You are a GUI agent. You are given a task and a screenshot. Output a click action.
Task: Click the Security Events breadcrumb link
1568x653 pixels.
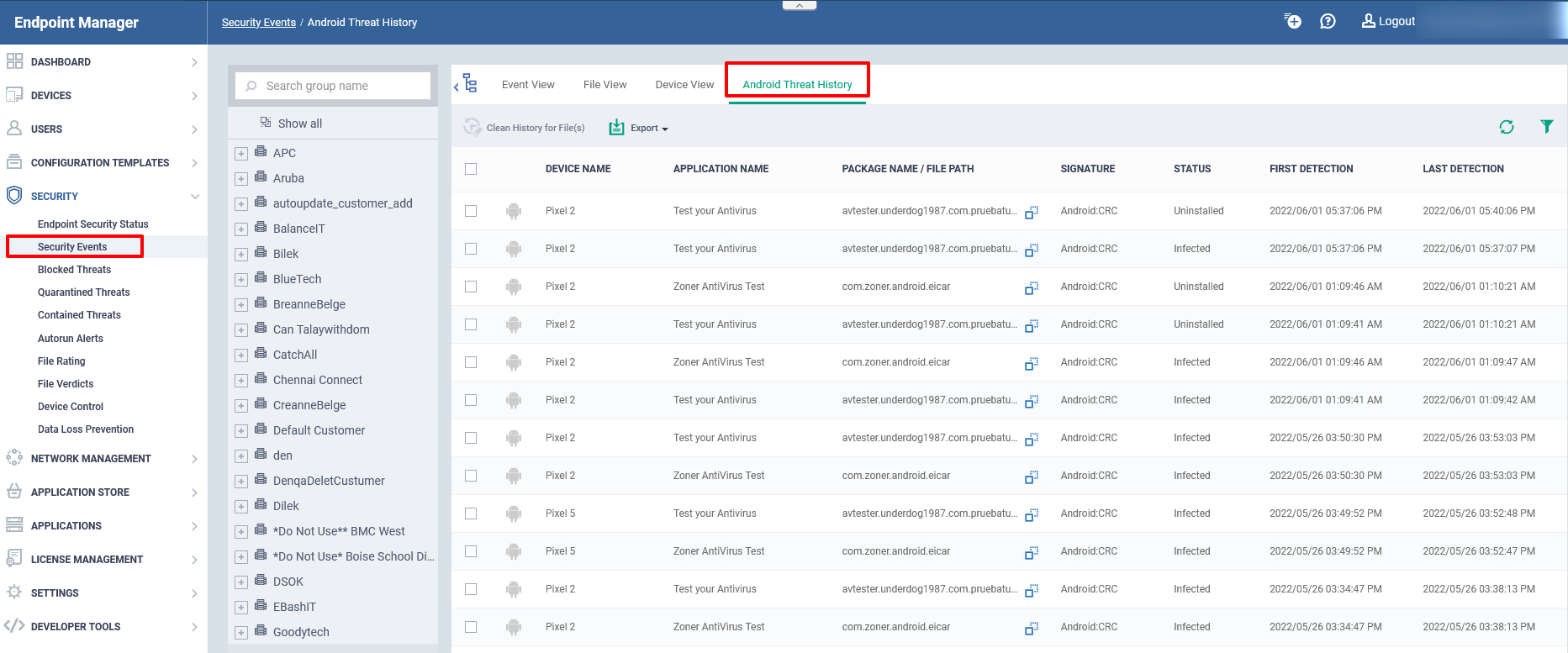(x=259, y=23)
